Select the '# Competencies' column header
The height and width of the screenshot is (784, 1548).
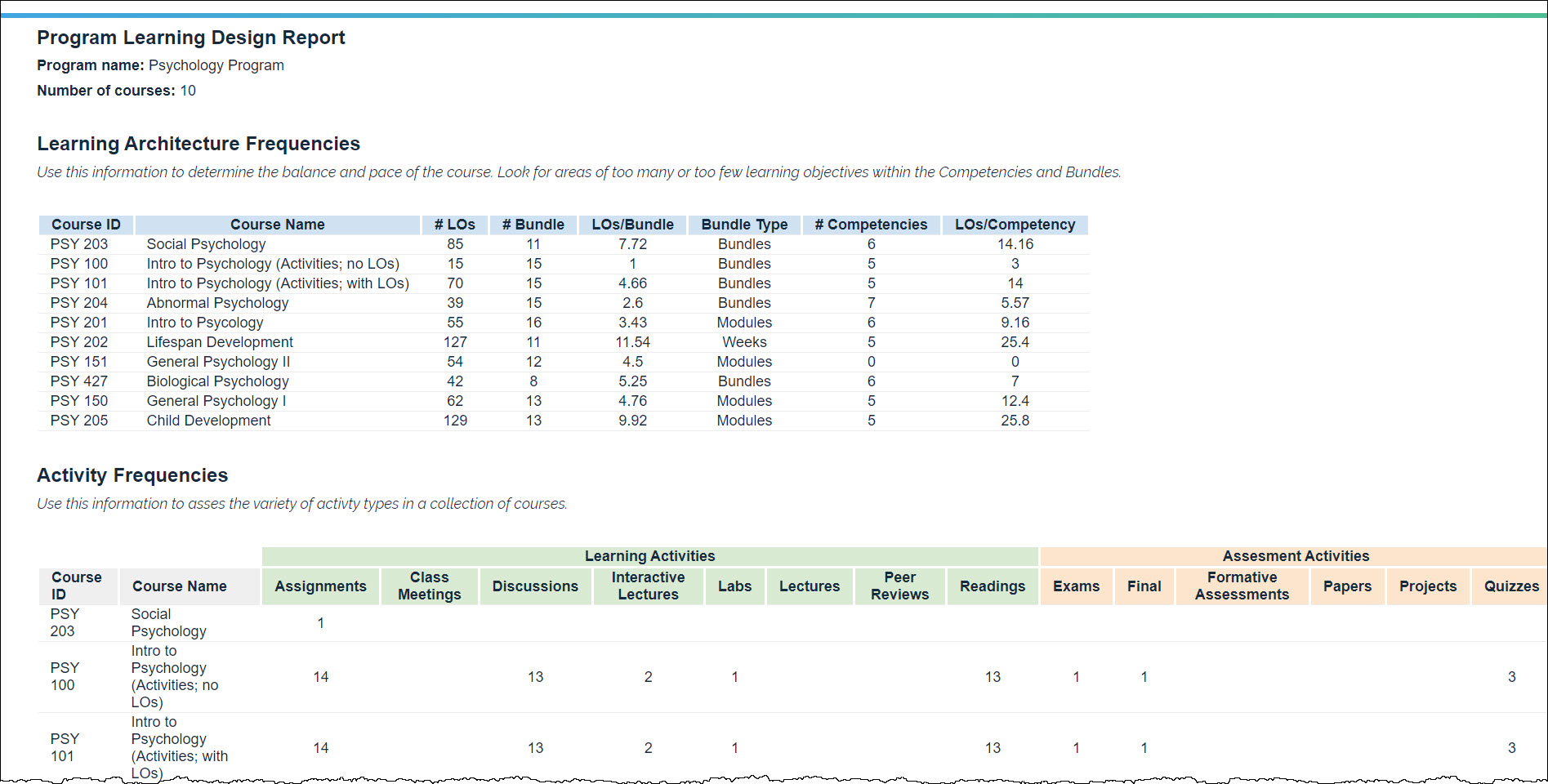[x=871, y=225]
